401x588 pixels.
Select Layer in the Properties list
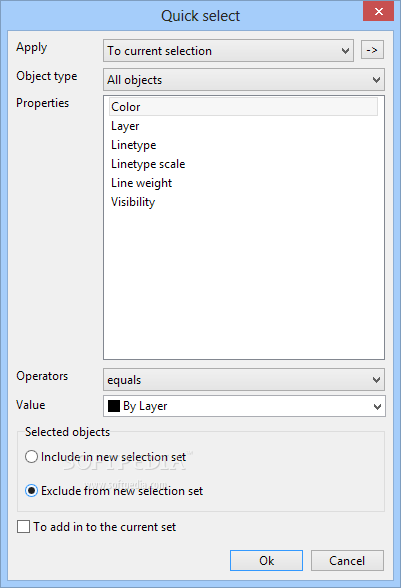pos(125,126)
